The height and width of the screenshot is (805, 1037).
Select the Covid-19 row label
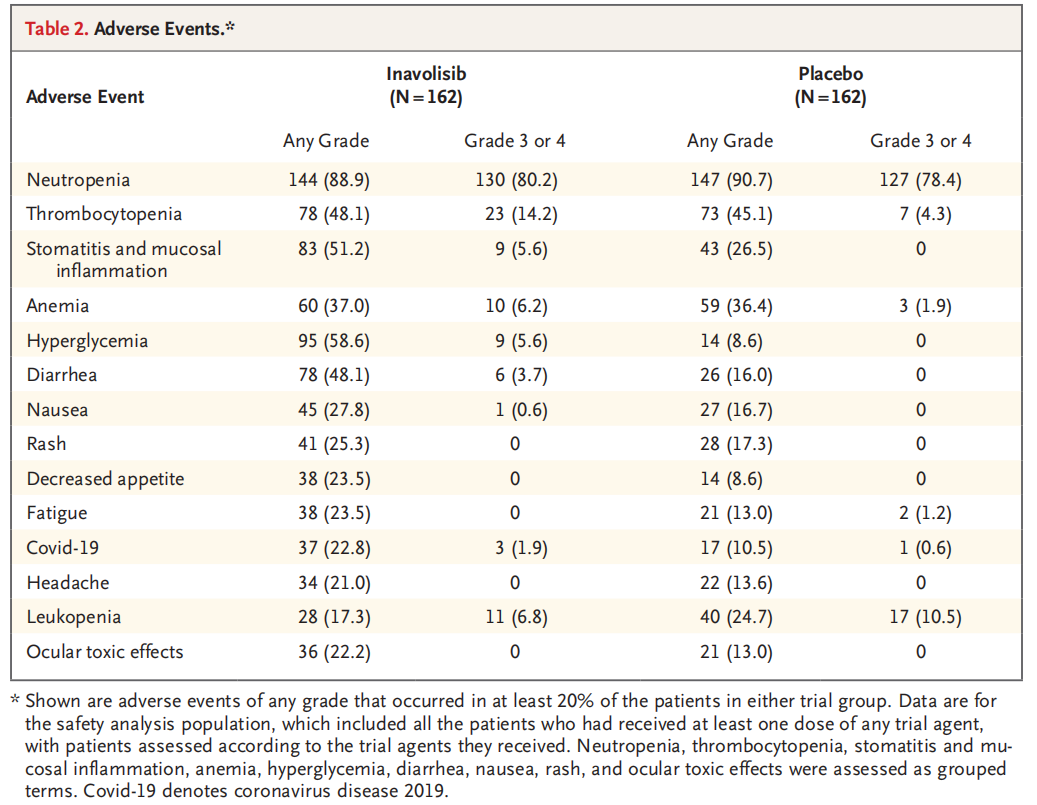[61, 548]
